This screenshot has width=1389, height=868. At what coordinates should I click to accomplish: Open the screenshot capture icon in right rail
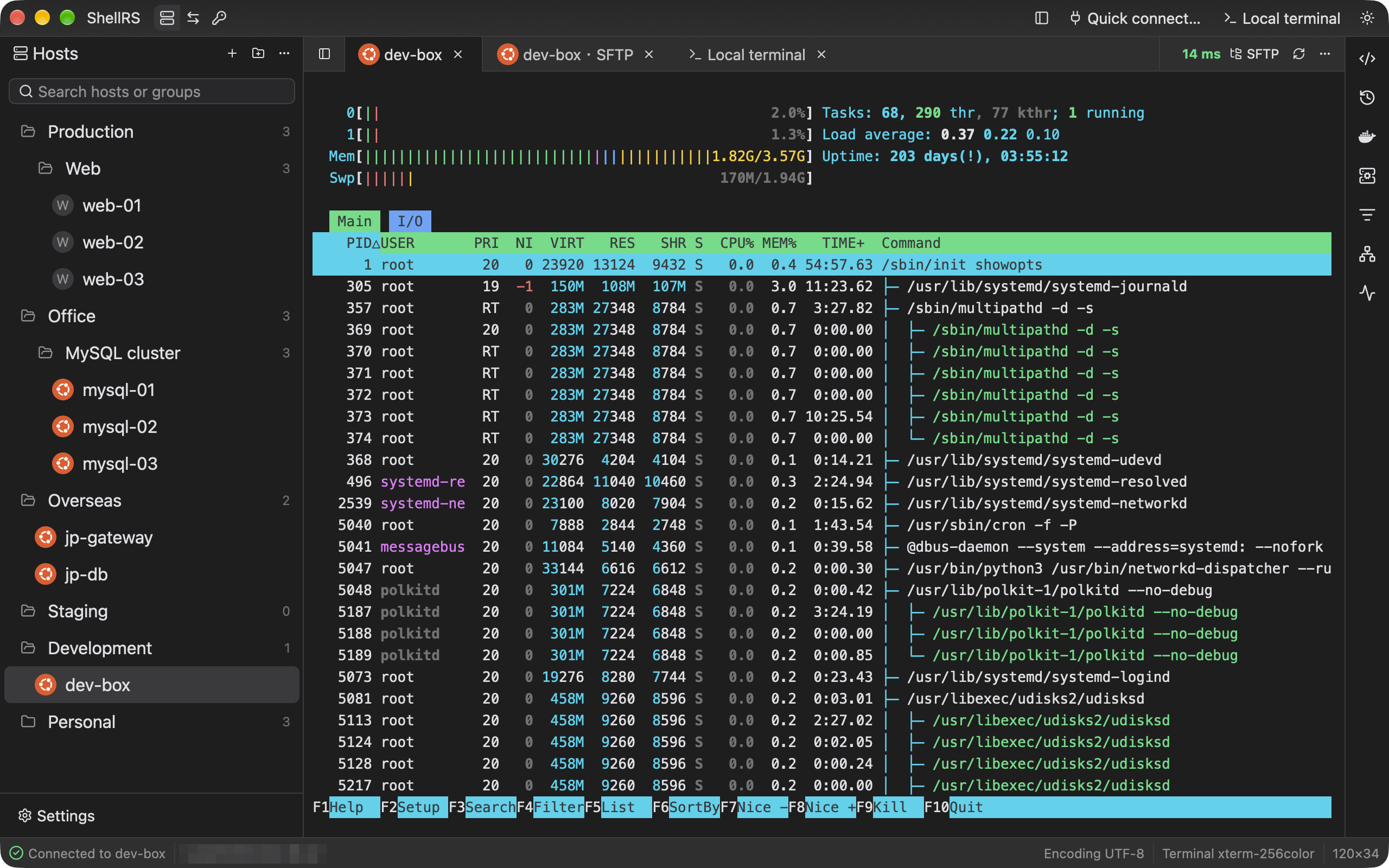pyautogui.click(x=1367, y=175)
